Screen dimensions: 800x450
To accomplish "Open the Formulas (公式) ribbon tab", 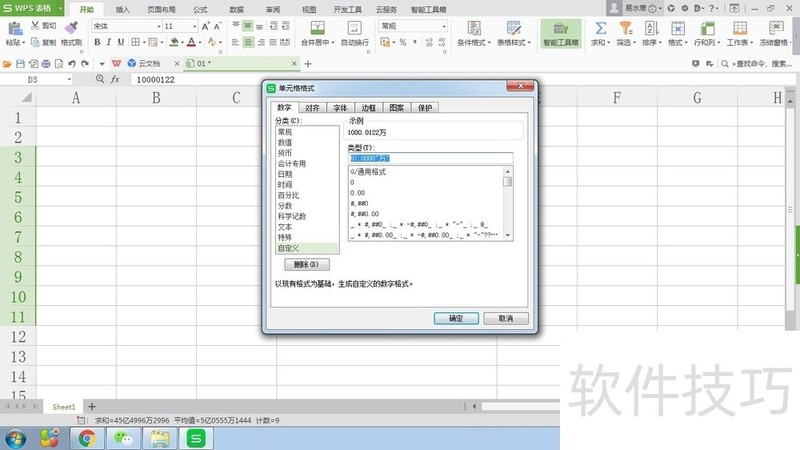I will coord(200,9).
